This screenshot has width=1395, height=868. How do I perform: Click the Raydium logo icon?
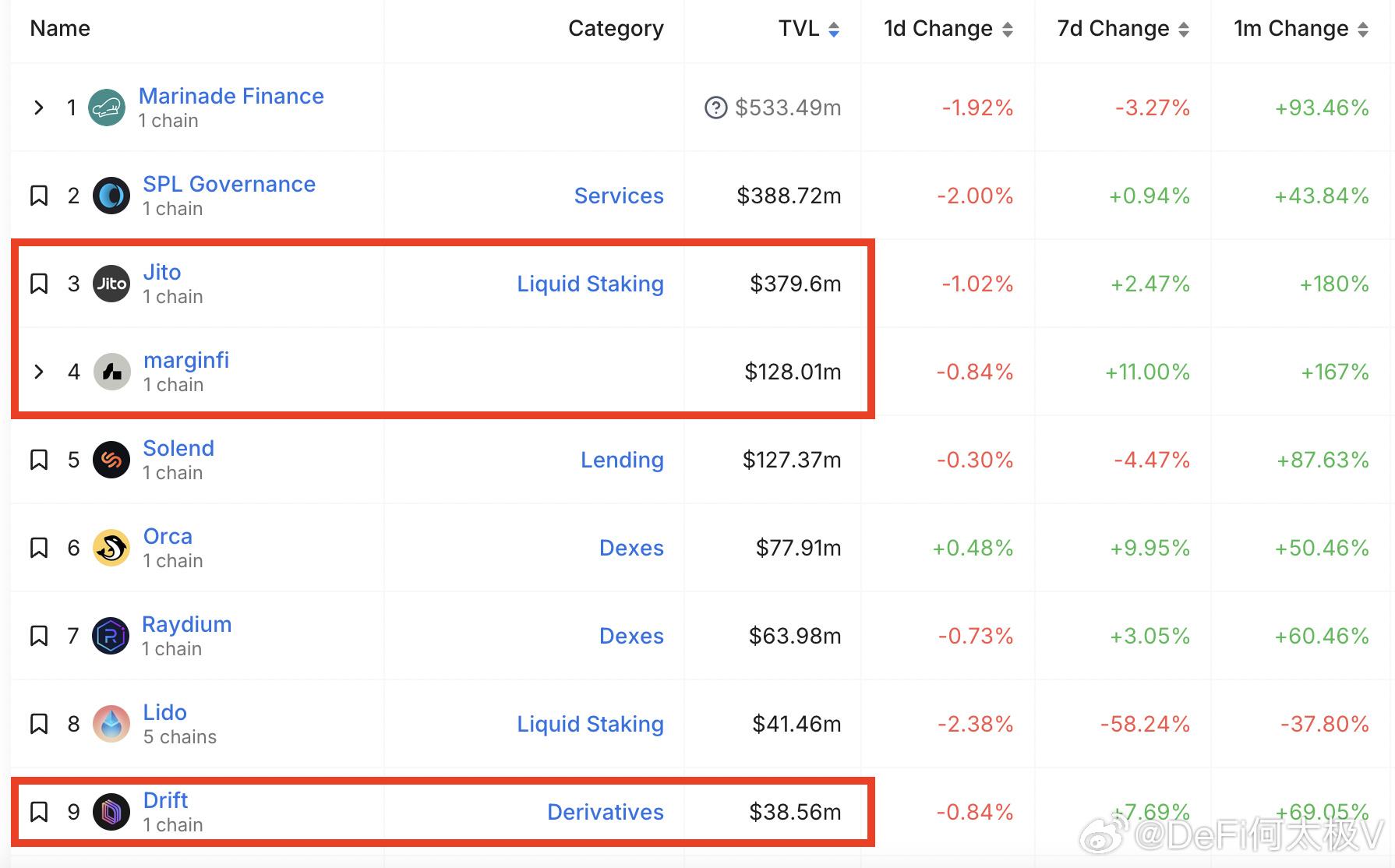[111, 636]
